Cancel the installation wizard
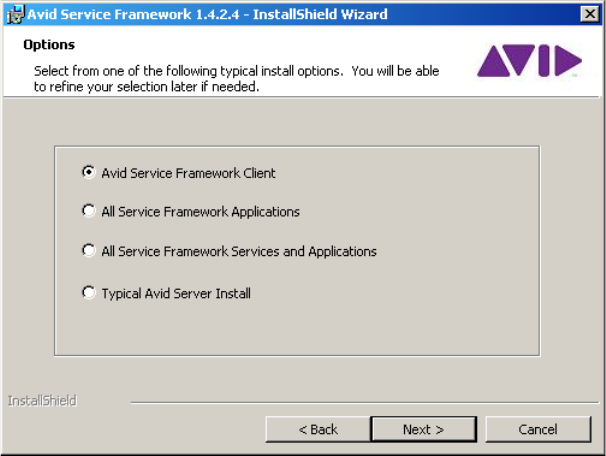The height and width of the screenshot is (456, 606). pyautogui.click(x=537, y=429)
